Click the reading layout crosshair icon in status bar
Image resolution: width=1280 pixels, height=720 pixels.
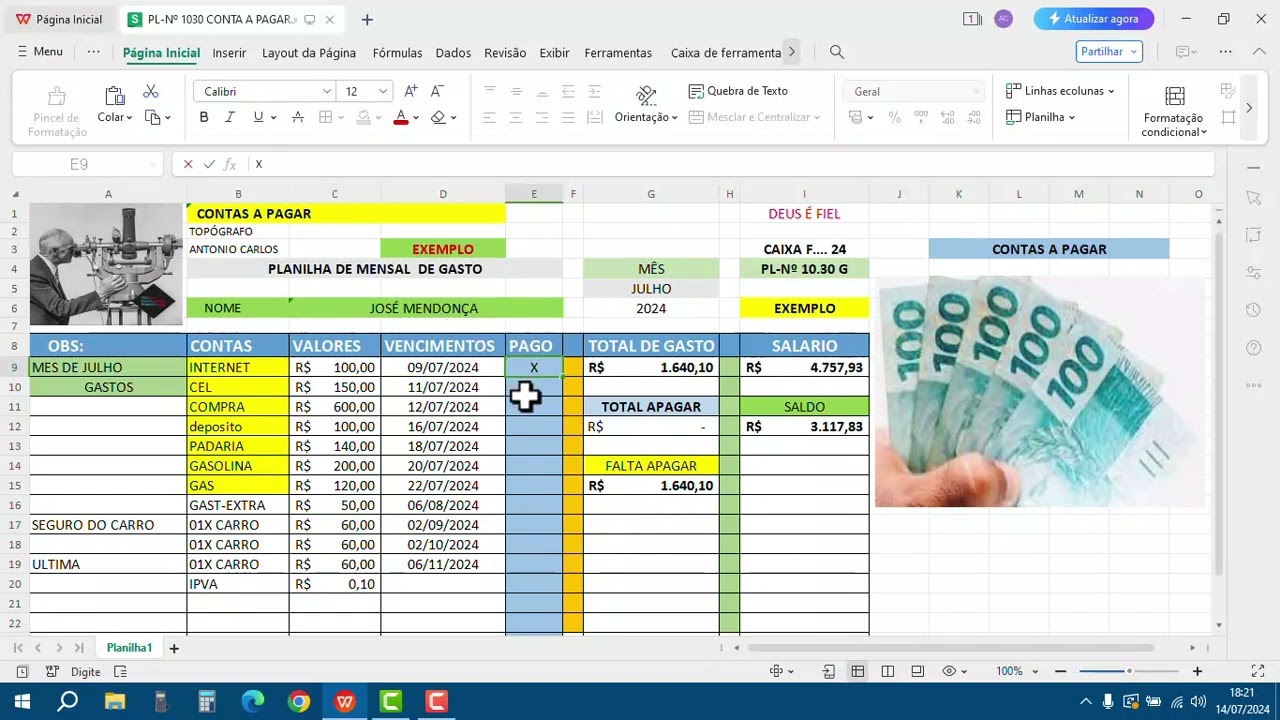click(x=776, y=672)
